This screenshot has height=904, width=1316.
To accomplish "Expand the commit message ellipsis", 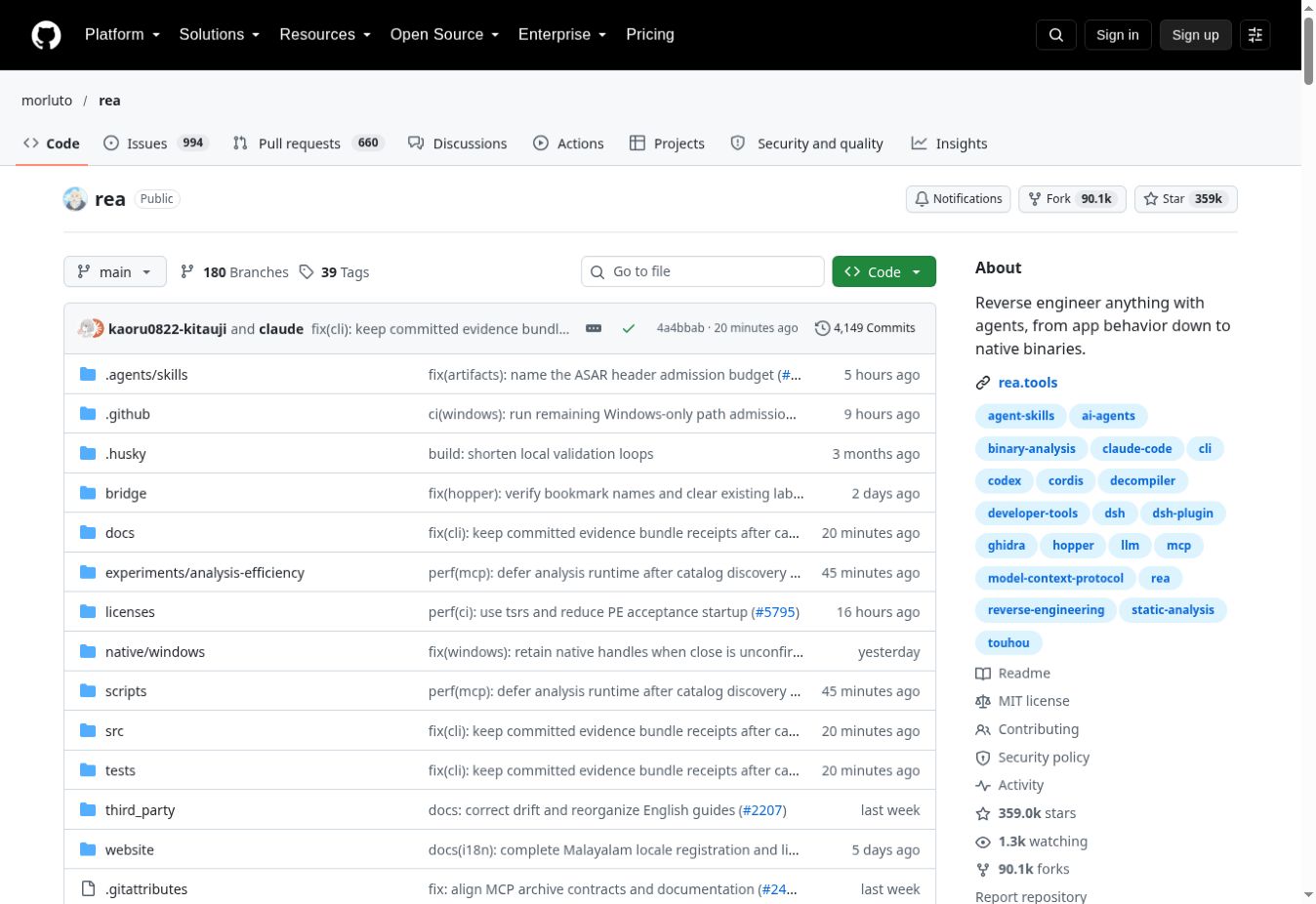I will coord(594,329).
